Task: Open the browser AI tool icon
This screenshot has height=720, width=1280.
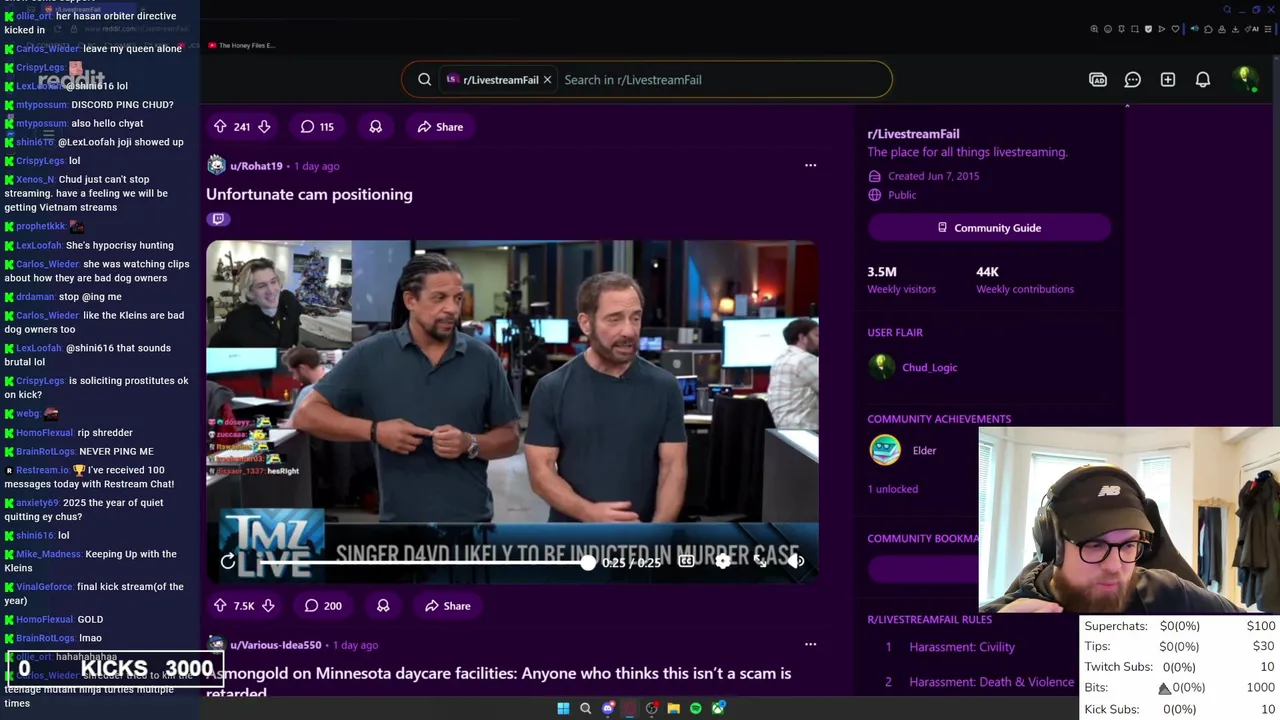Action: pos(1253,29)
